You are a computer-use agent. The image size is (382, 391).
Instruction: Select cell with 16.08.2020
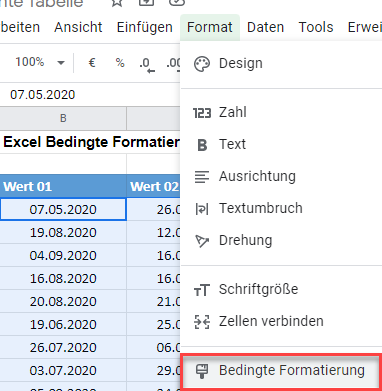click(x=63, y=278)
